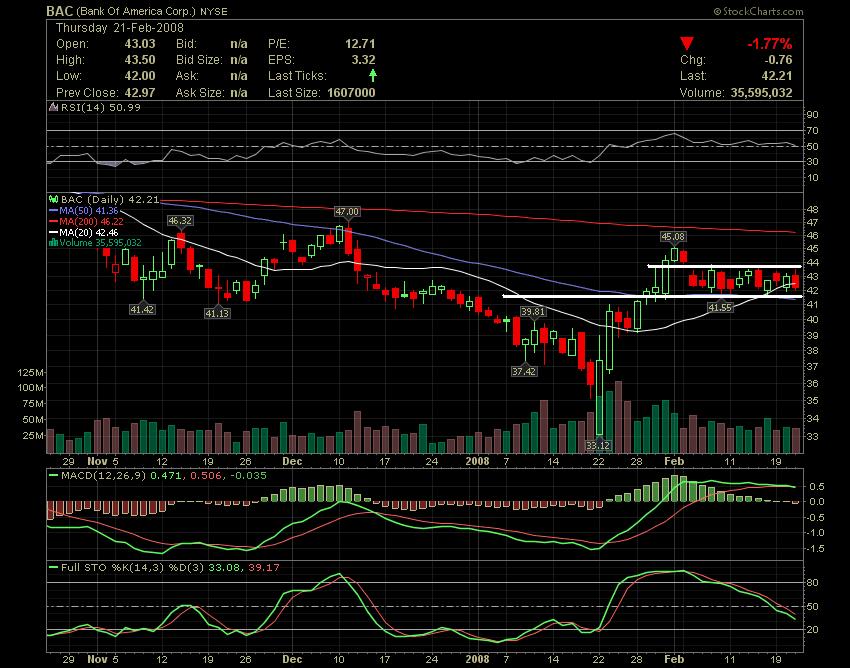Click Feb on the bottom date axis
The width and height of the screenshot is (850, 668).
click(674, 659)
